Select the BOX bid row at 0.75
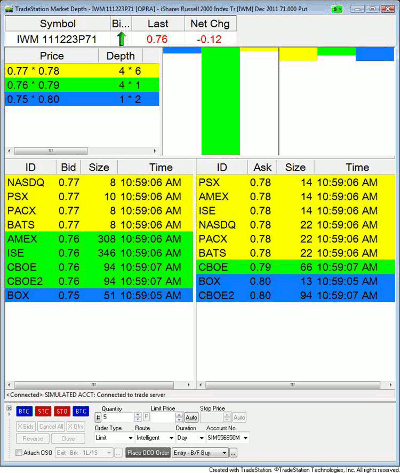 99,295
